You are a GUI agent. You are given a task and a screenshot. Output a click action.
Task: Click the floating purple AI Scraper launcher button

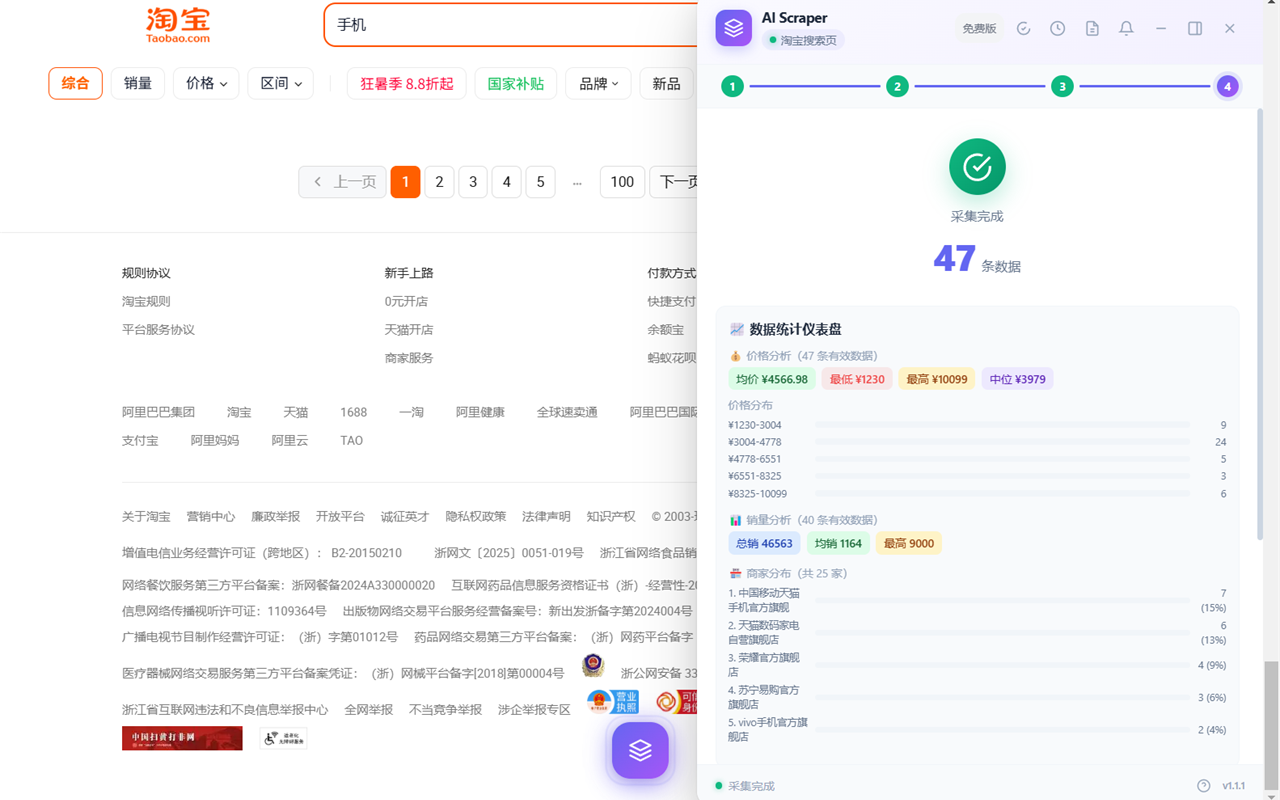640,749
